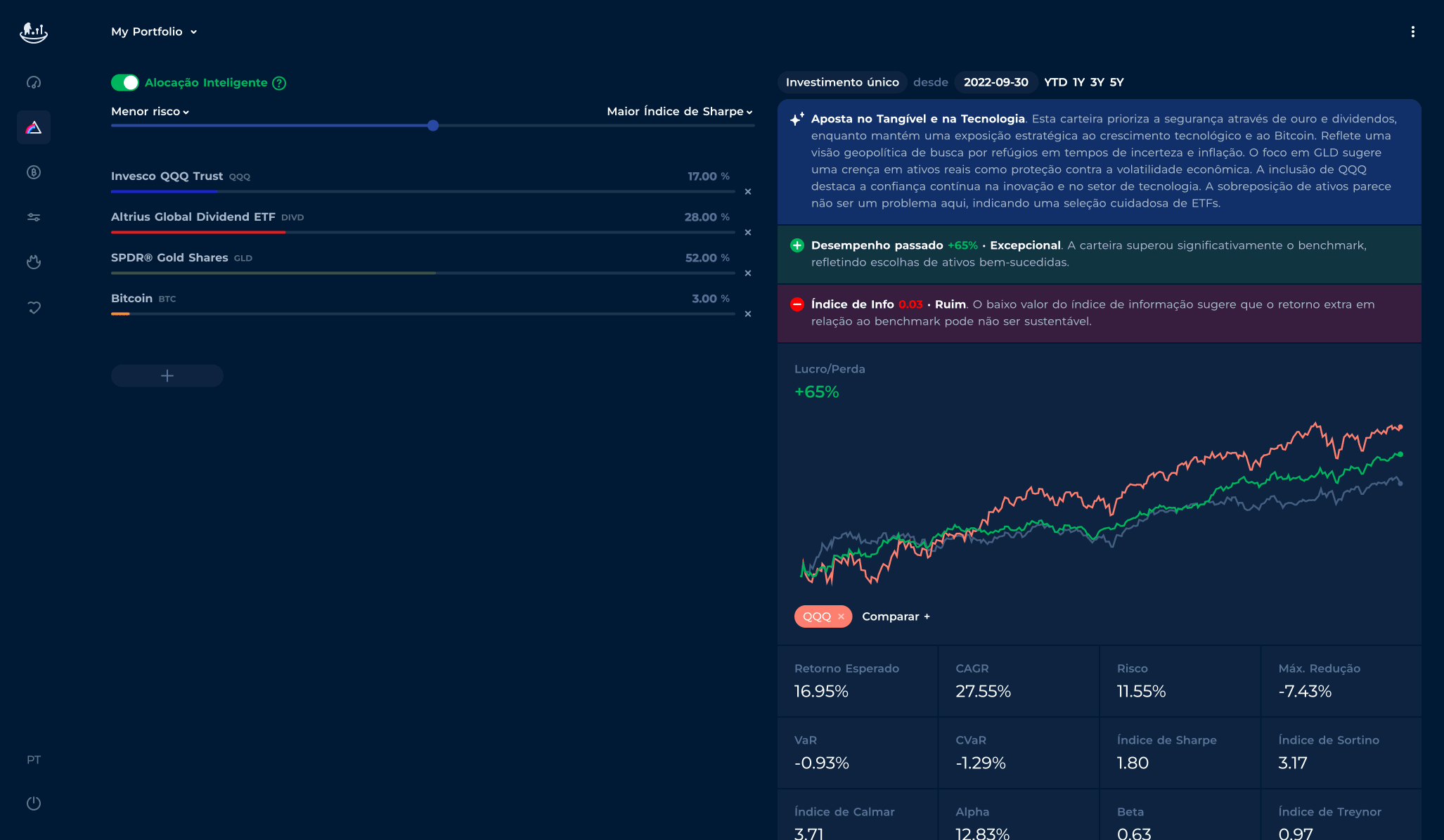Click Comparar + to add benchmark
This screenshot has width=1444, height=840.
click(x=896, y=616)
